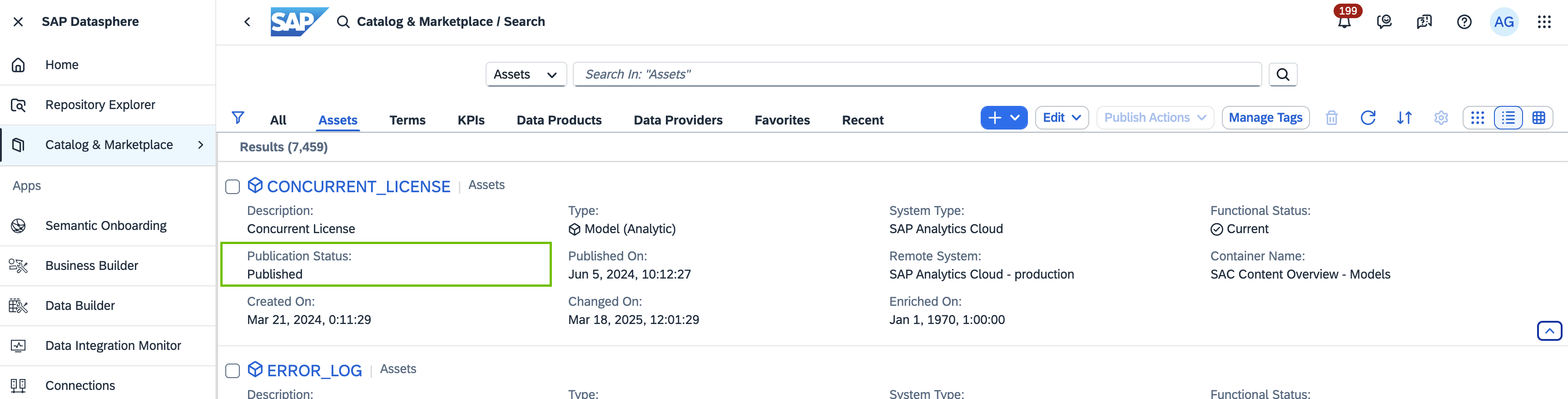Click into the Search In Assets field

click(916, 75)
